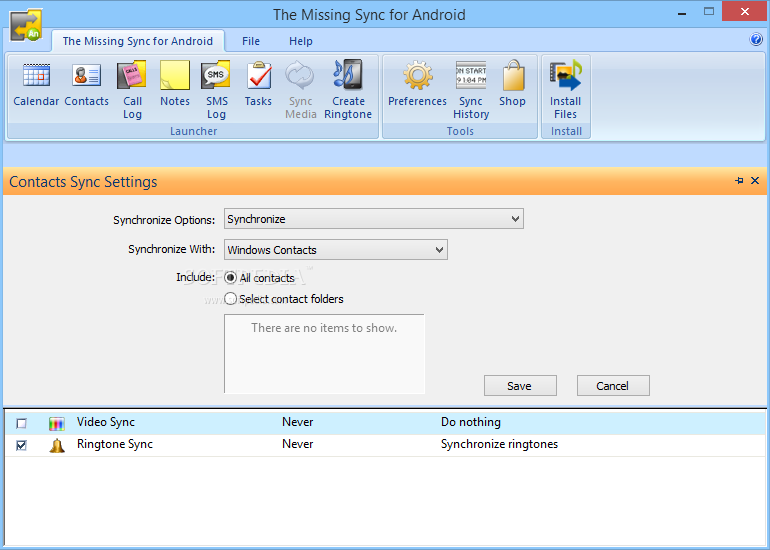The image size is (770, 550).
Task: Enable the Video Sync checkbox
Action: [22, 423]
